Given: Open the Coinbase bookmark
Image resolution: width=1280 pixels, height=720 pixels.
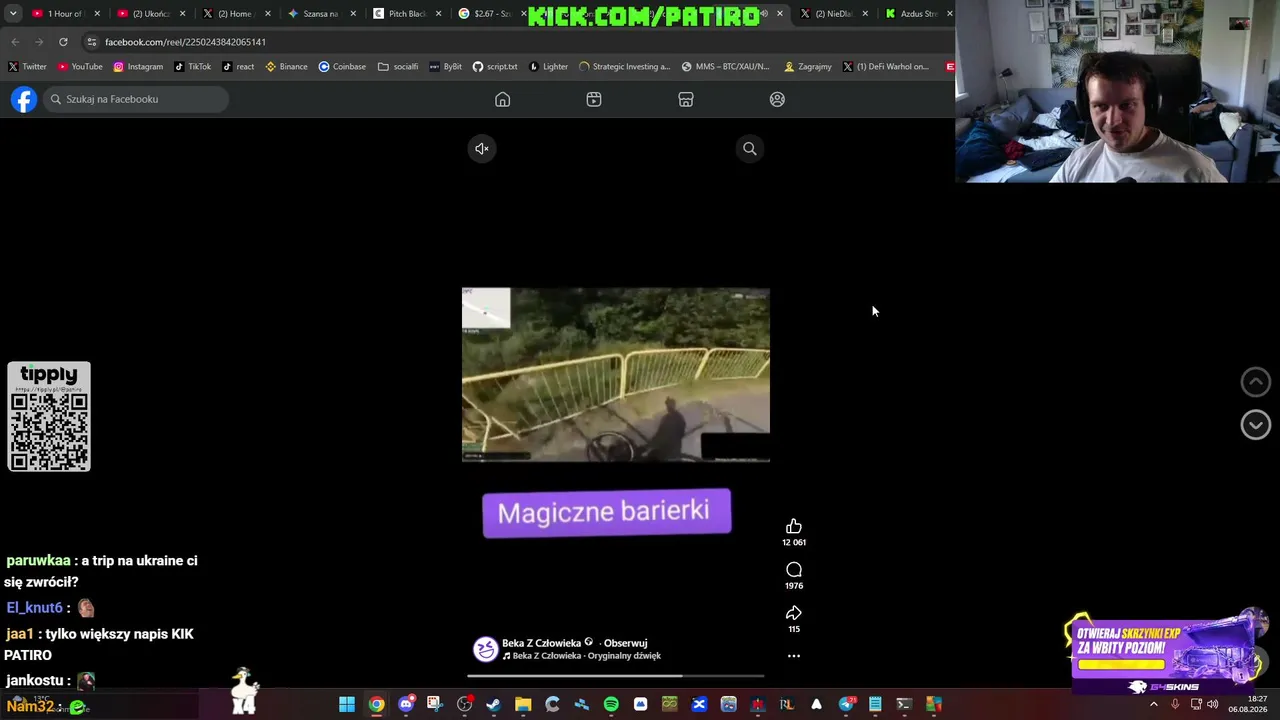Looking at the screenshot, I should (342, 67).
